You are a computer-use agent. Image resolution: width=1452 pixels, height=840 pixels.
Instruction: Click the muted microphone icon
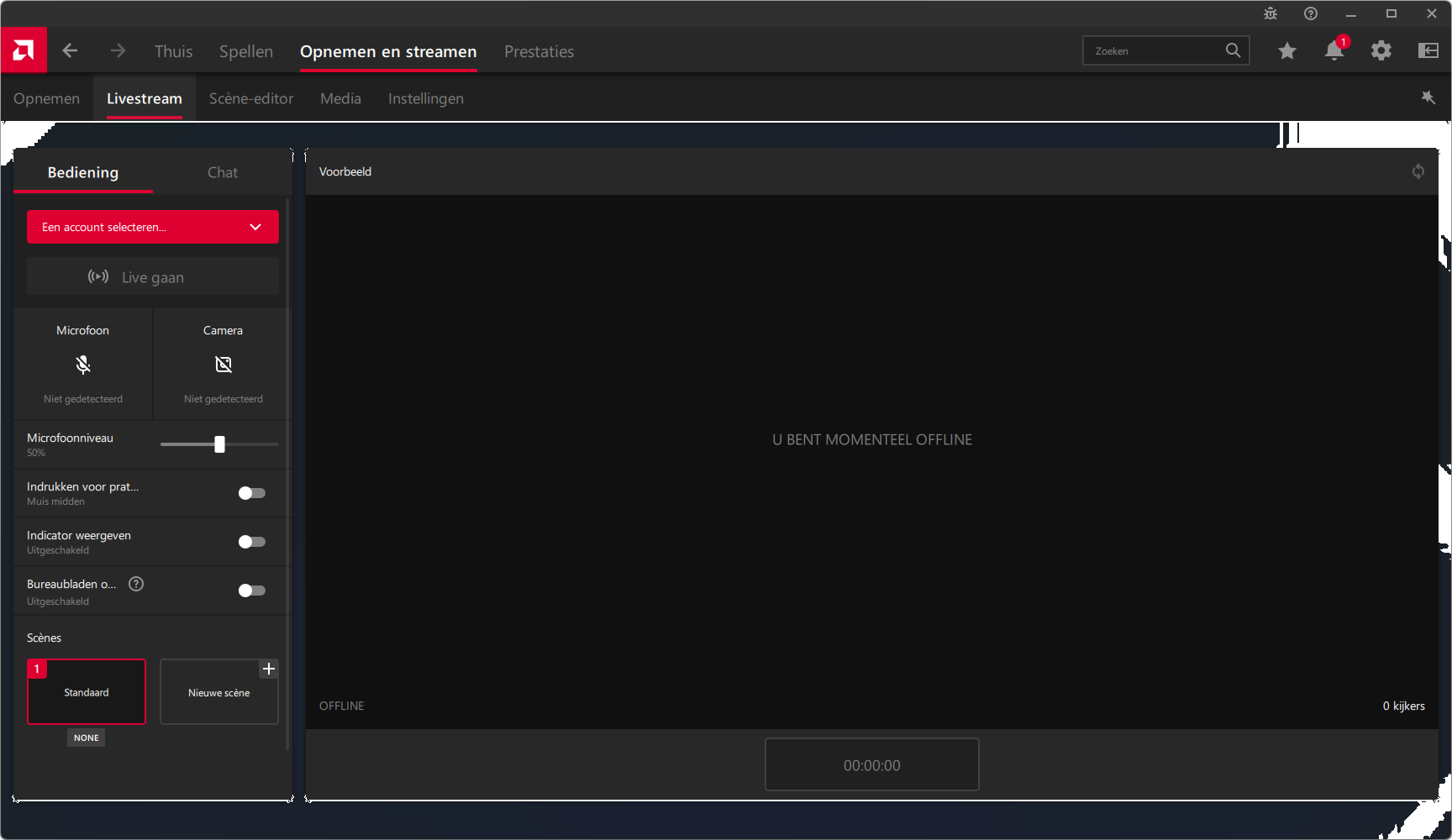click(x=82, y=365)
